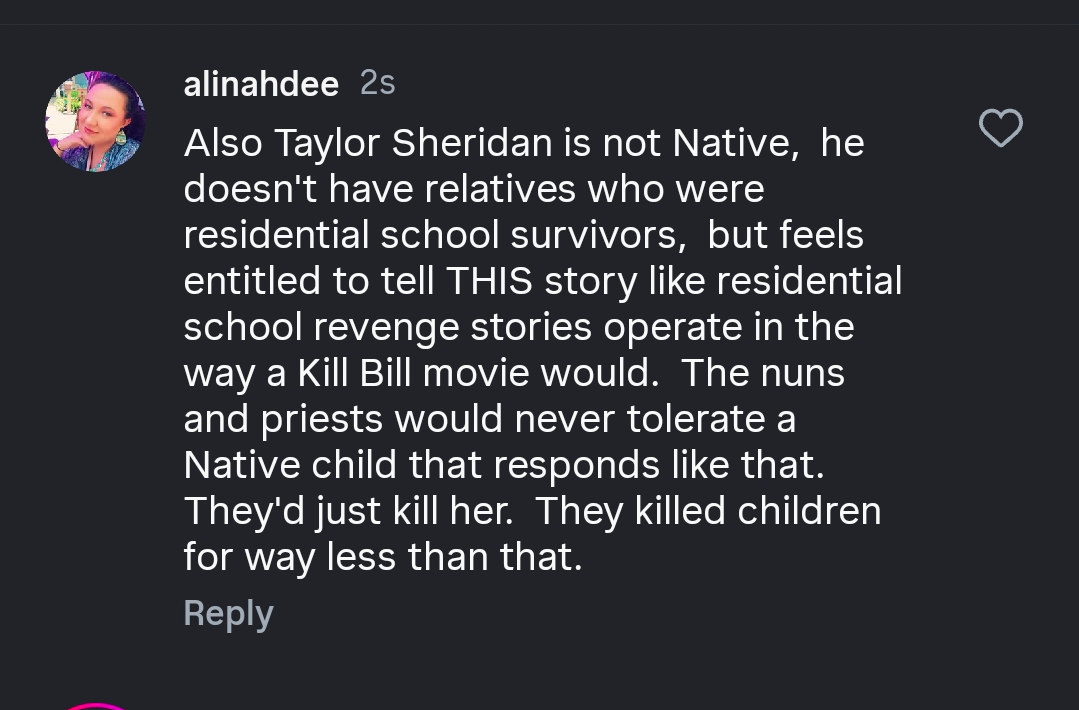The height and width of the screenshot is (710, 1079).
Task: Like alinahdee's comment with the heart icon
Action: (1000, 128)
